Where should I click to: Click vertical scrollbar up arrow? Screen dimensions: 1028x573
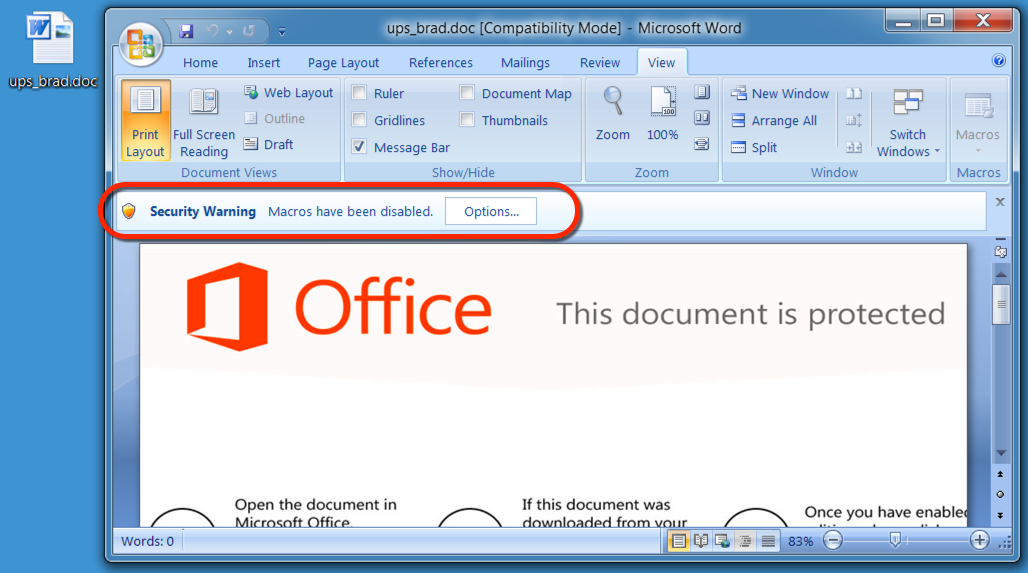click(x=1000, y=273)
